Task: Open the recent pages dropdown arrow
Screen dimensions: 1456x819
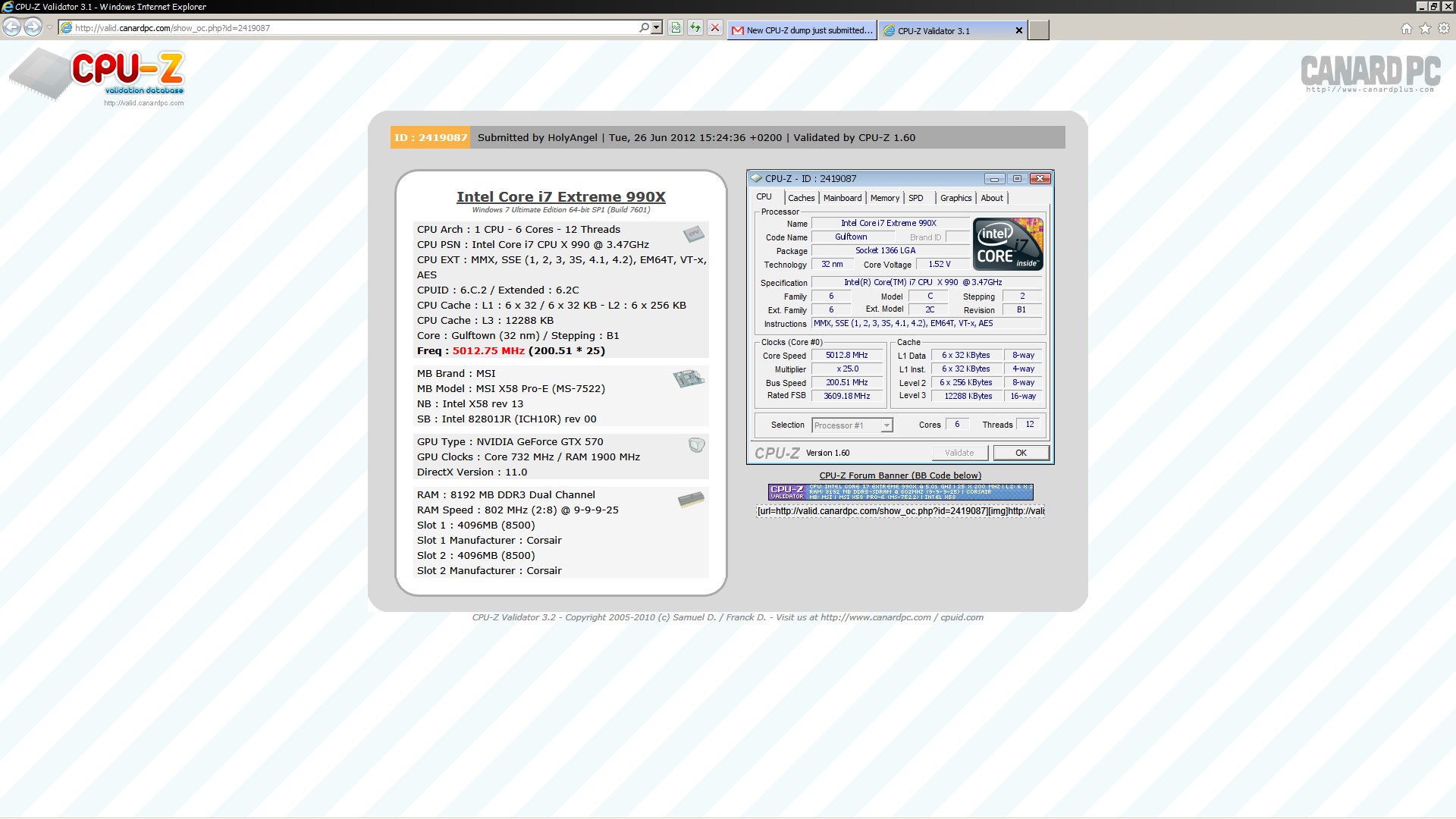Action: pyautogui.click(x=50, y=28)
